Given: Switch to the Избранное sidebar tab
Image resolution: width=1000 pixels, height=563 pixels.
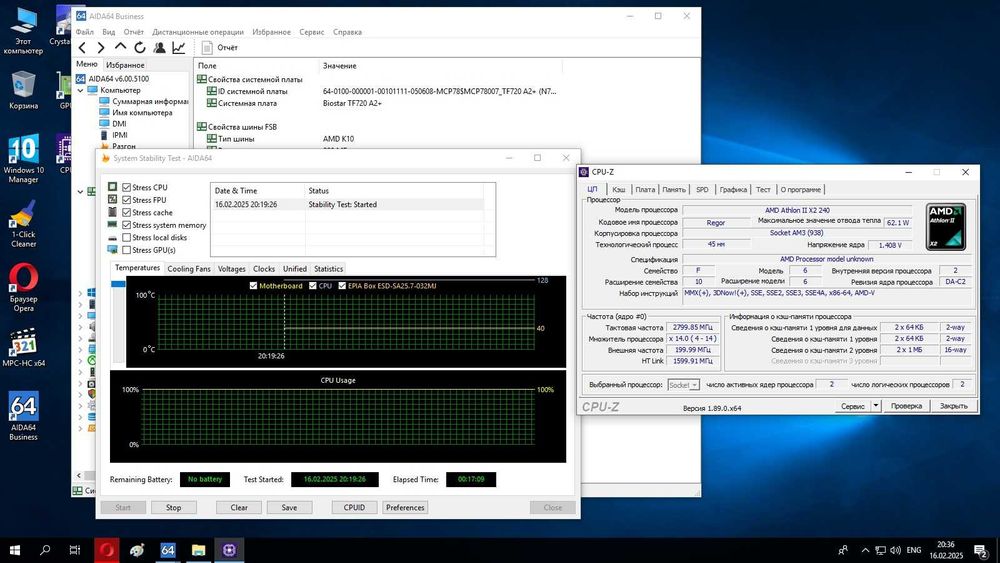Looking at the screenshot, I should tap(125, 65).
